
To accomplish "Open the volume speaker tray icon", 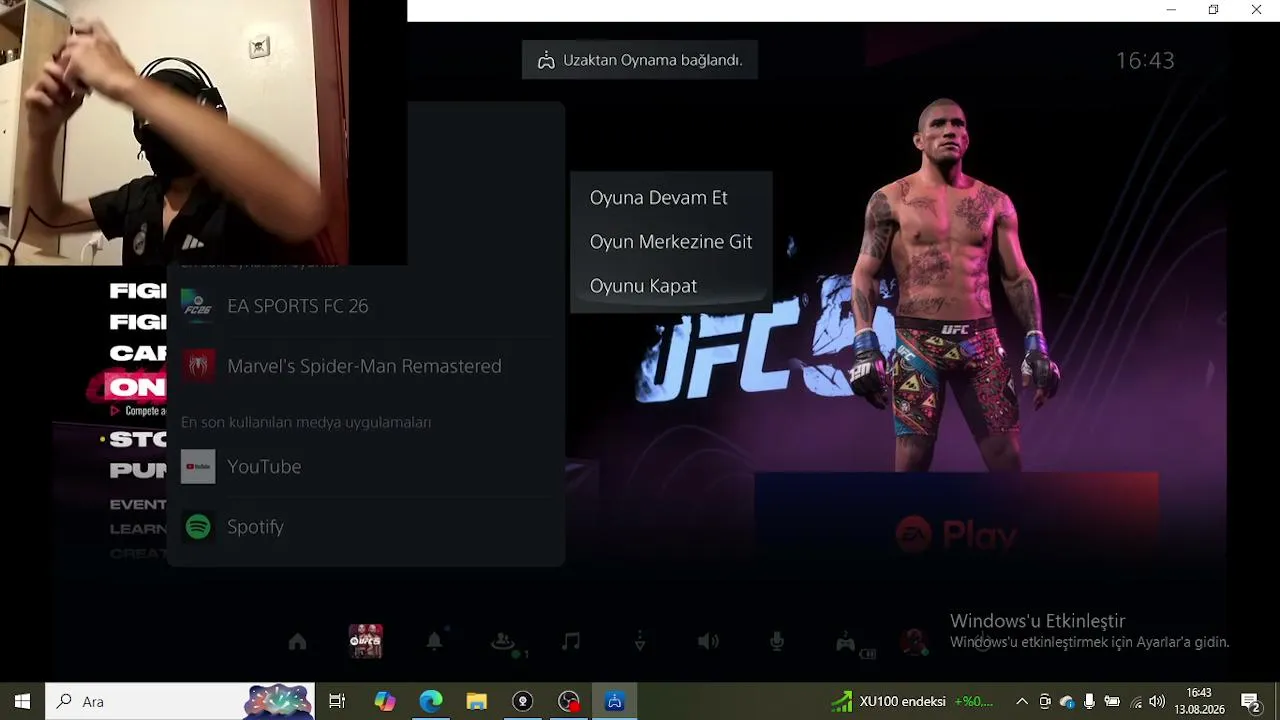I will 1157,701.
